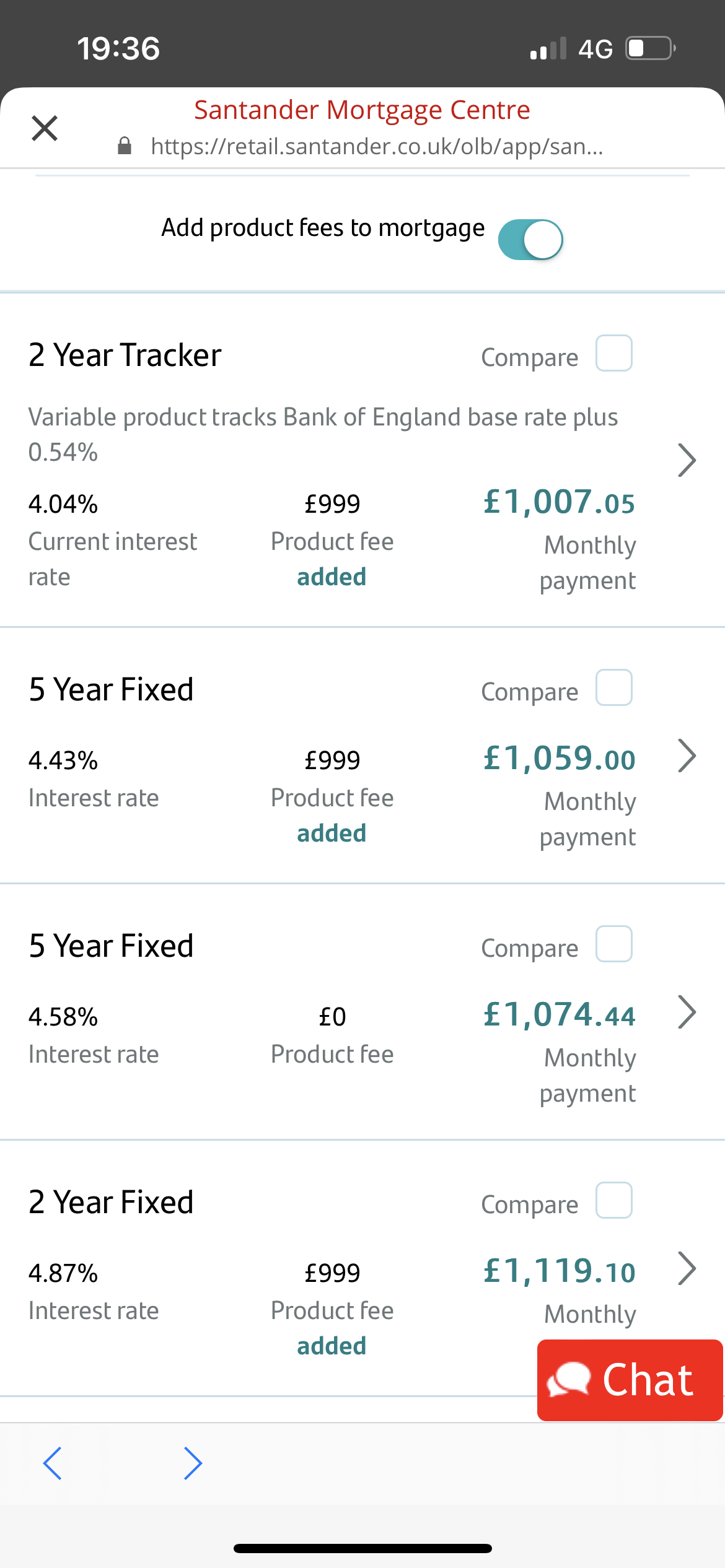Open details chevron for £1,059.00 5 Year Fixed
This screenshot has width=725, height=1568.
[687, 756]
